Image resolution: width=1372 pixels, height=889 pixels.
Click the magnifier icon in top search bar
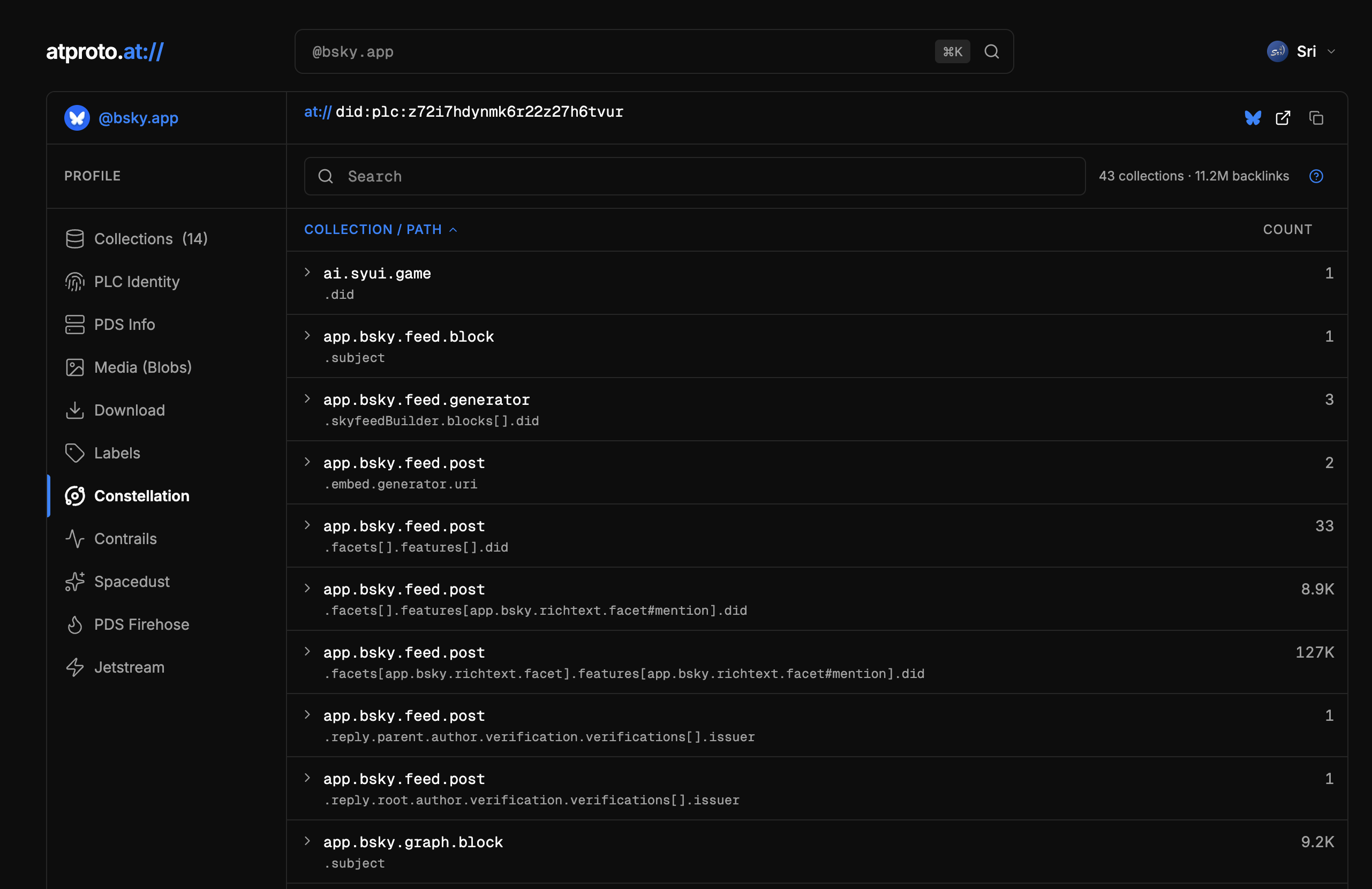coord(992,51)
